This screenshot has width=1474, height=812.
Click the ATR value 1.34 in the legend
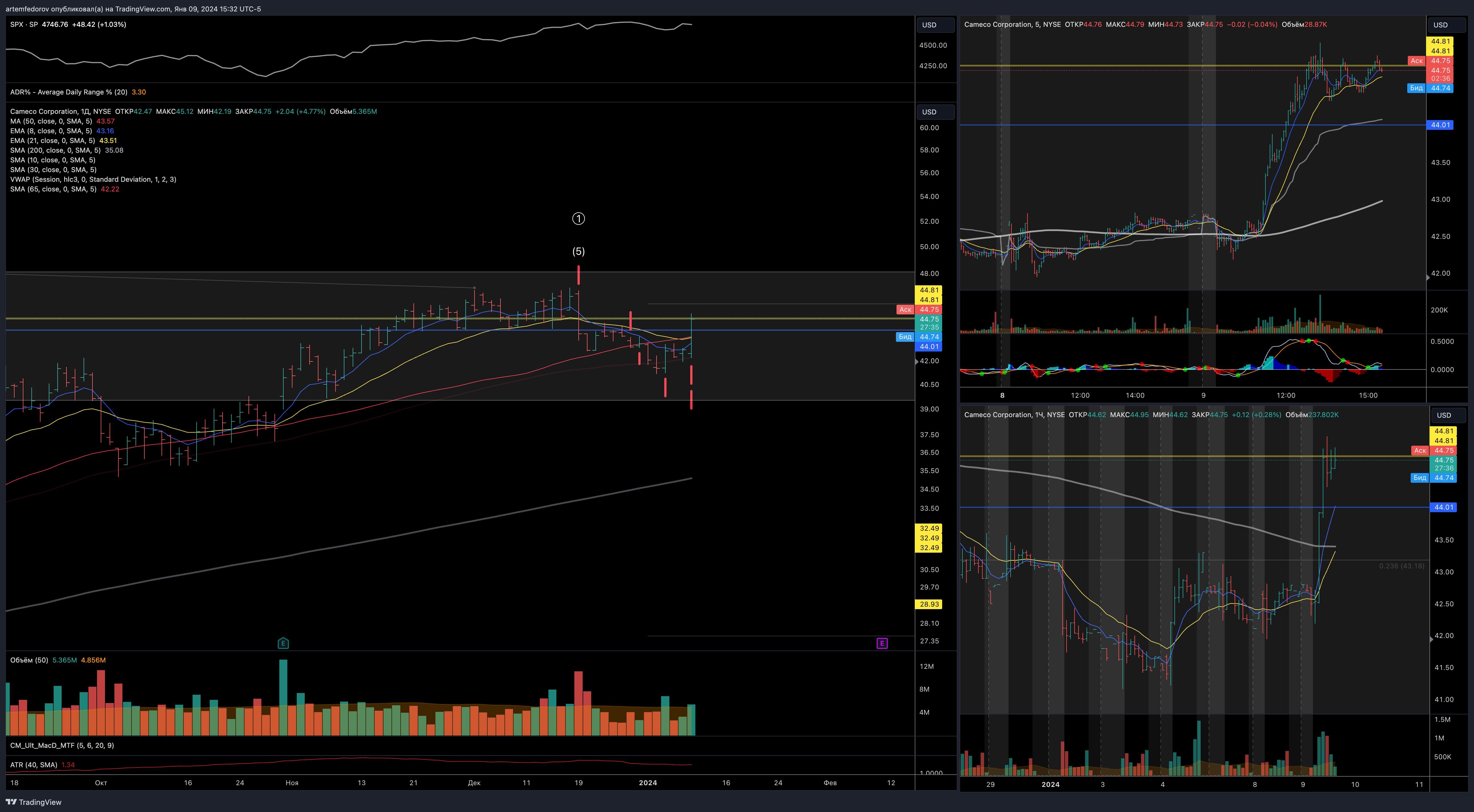pos(68,765)
